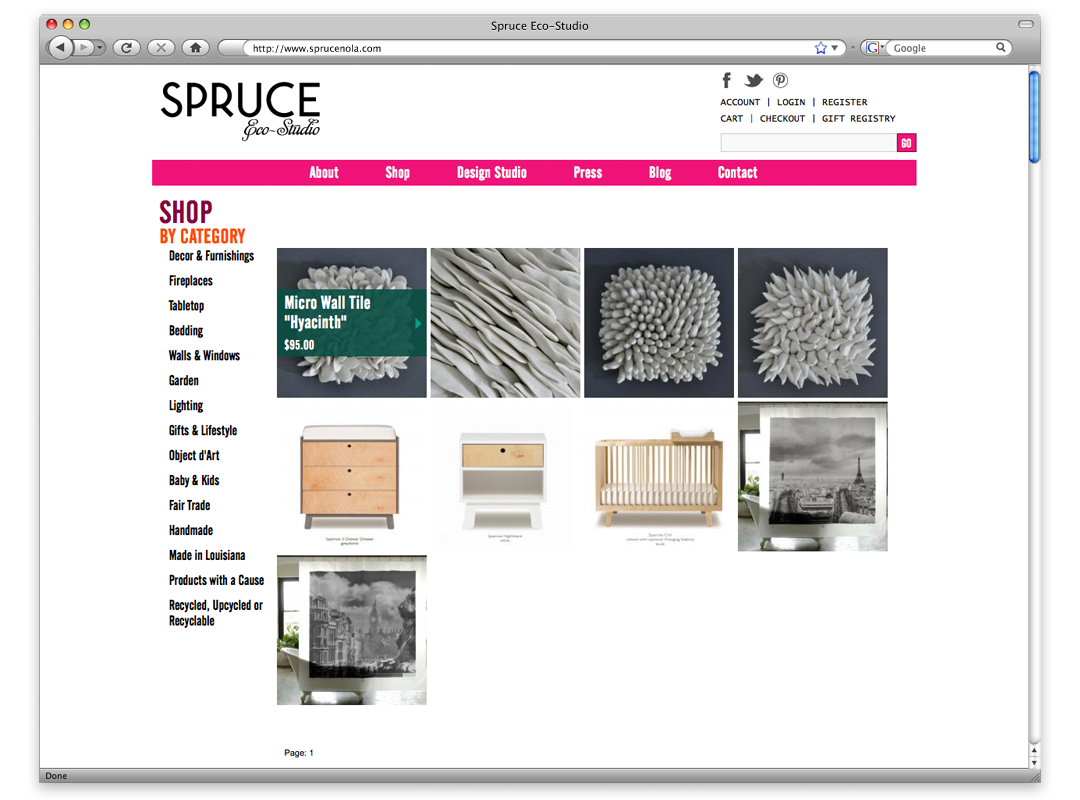Image resolution: width=1080 pixels, height=800 pixels.
Task: Expand the Micro Wall Tile Hyacinth detail arrow
Action: (418, 323)
